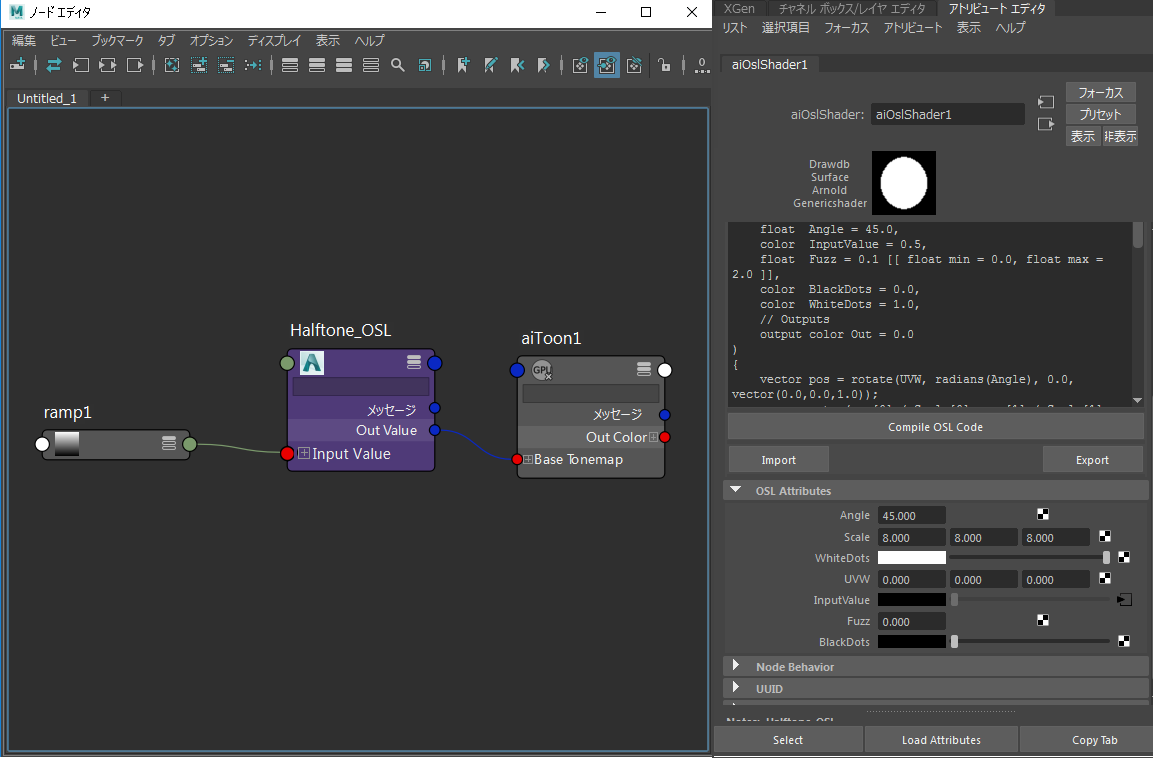Image resolution: width=1153 pixels, height=758 pixels.
Task: Click the connection arrow icon beside InputValue
Action: pos(1124,600)
